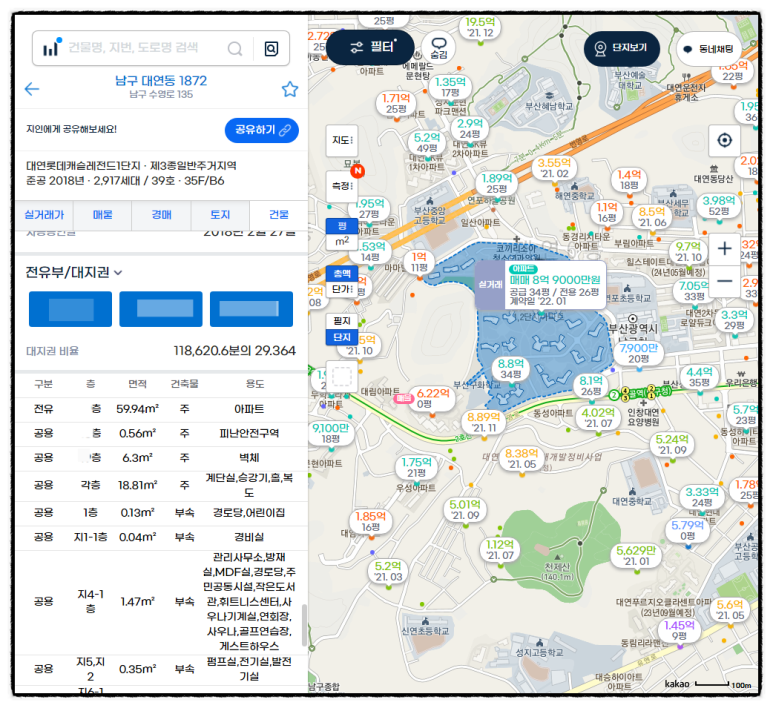Viewport: 773px width, 708px height.
Task: Select 단가 unit price toggle
Action: [x=342, y=289]
